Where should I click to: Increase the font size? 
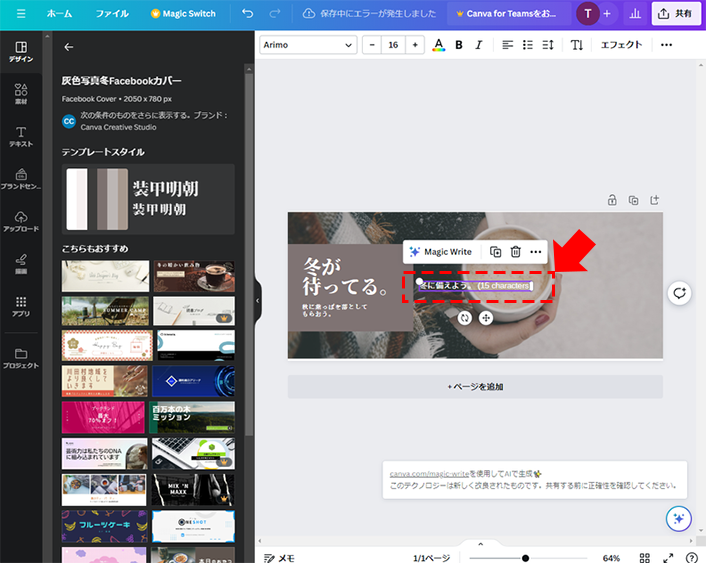pos(415,45)
